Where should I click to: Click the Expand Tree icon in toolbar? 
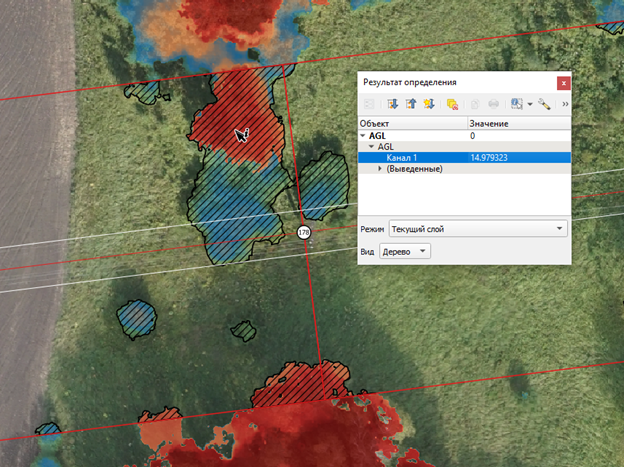(392, 103)
